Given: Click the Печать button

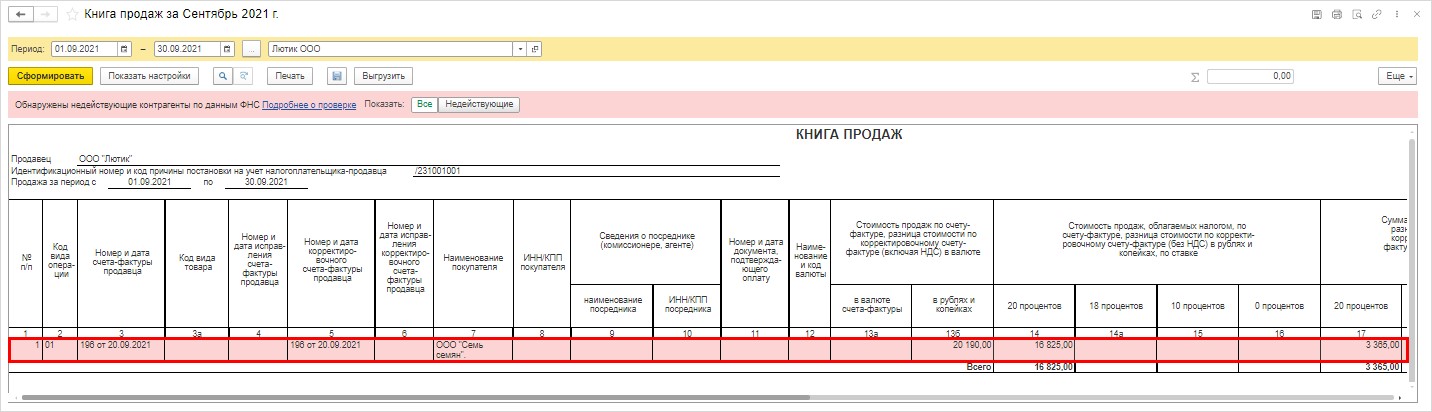Looking at the screenshot, I should 290,76.
